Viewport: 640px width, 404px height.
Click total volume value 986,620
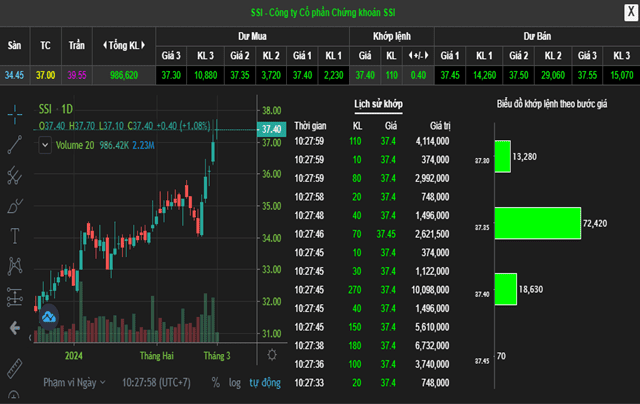tap(124, 75)
